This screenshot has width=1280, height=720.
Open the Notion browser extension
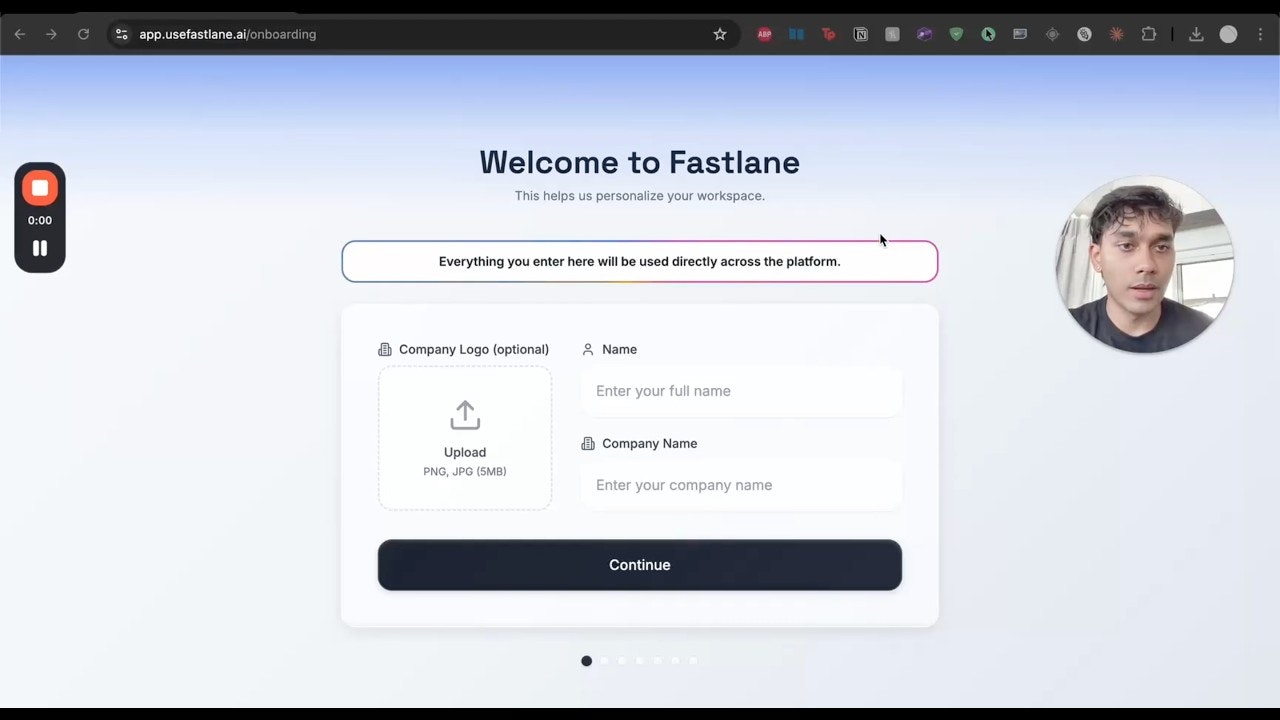click(860, 34)
